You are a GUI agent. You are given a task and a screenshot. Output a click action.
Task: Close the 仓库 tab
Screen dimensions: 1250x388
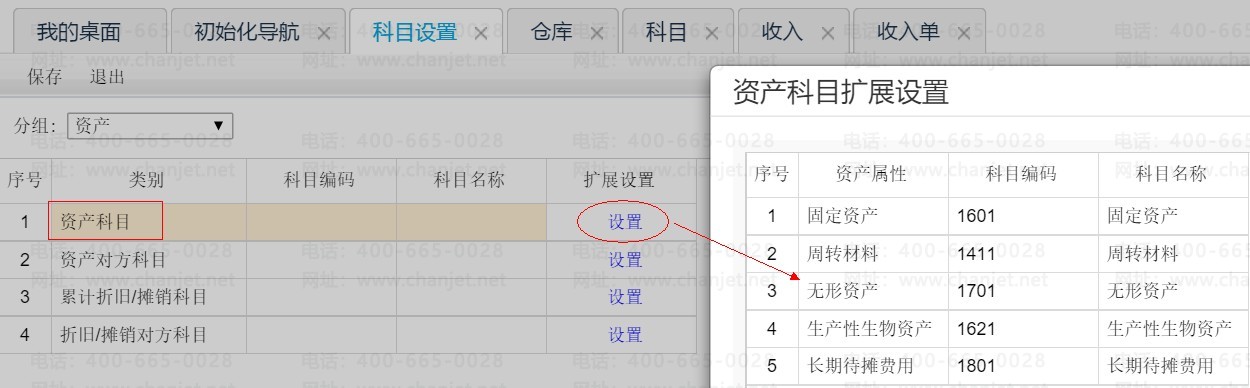(x=597, y=33)
